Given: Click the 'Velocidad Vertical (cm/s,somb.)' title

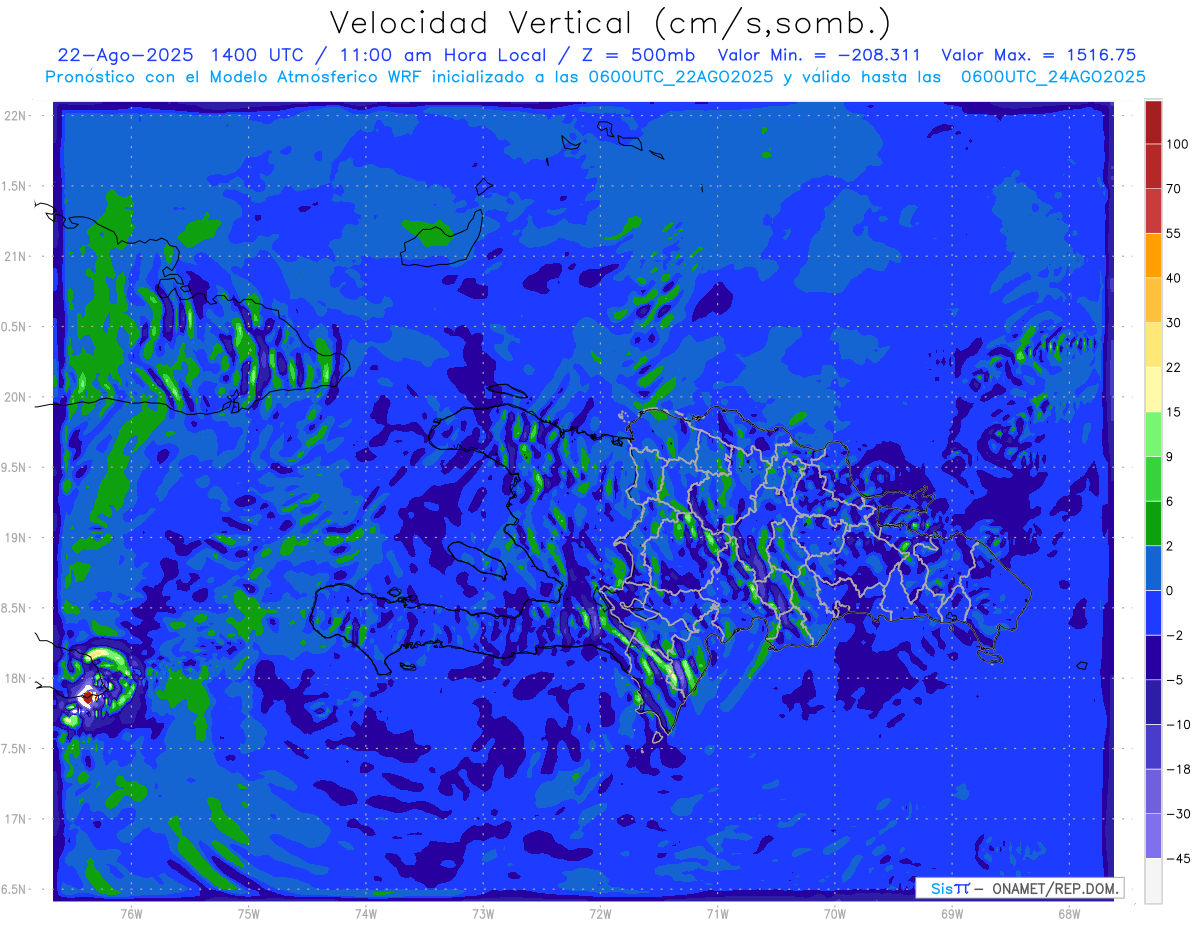Looking at the screenshot, I should click(x=610, y=23).
